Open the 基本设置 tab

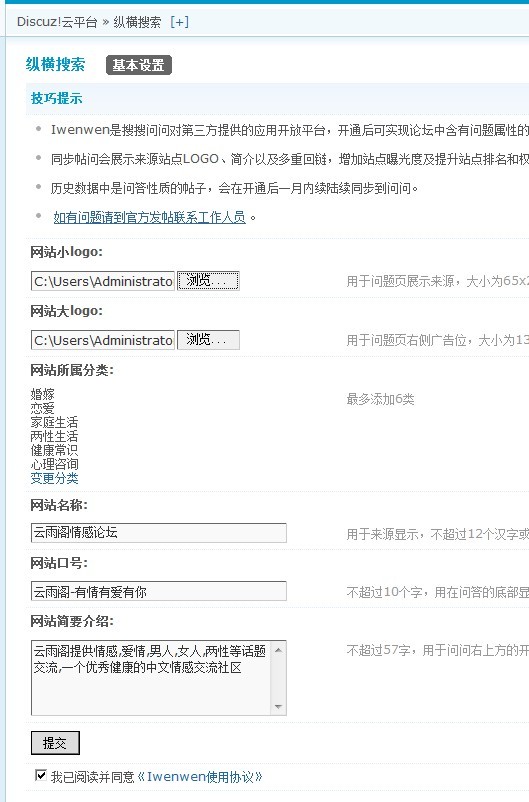coord(139,65)
